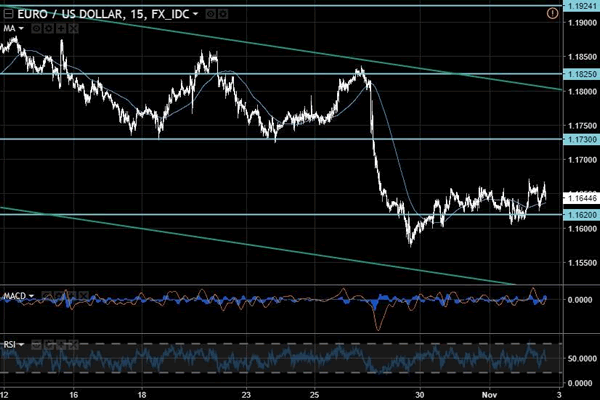The image size is (600, 400).
Task: Click the 16 date label on time axis
Action: 73,395
